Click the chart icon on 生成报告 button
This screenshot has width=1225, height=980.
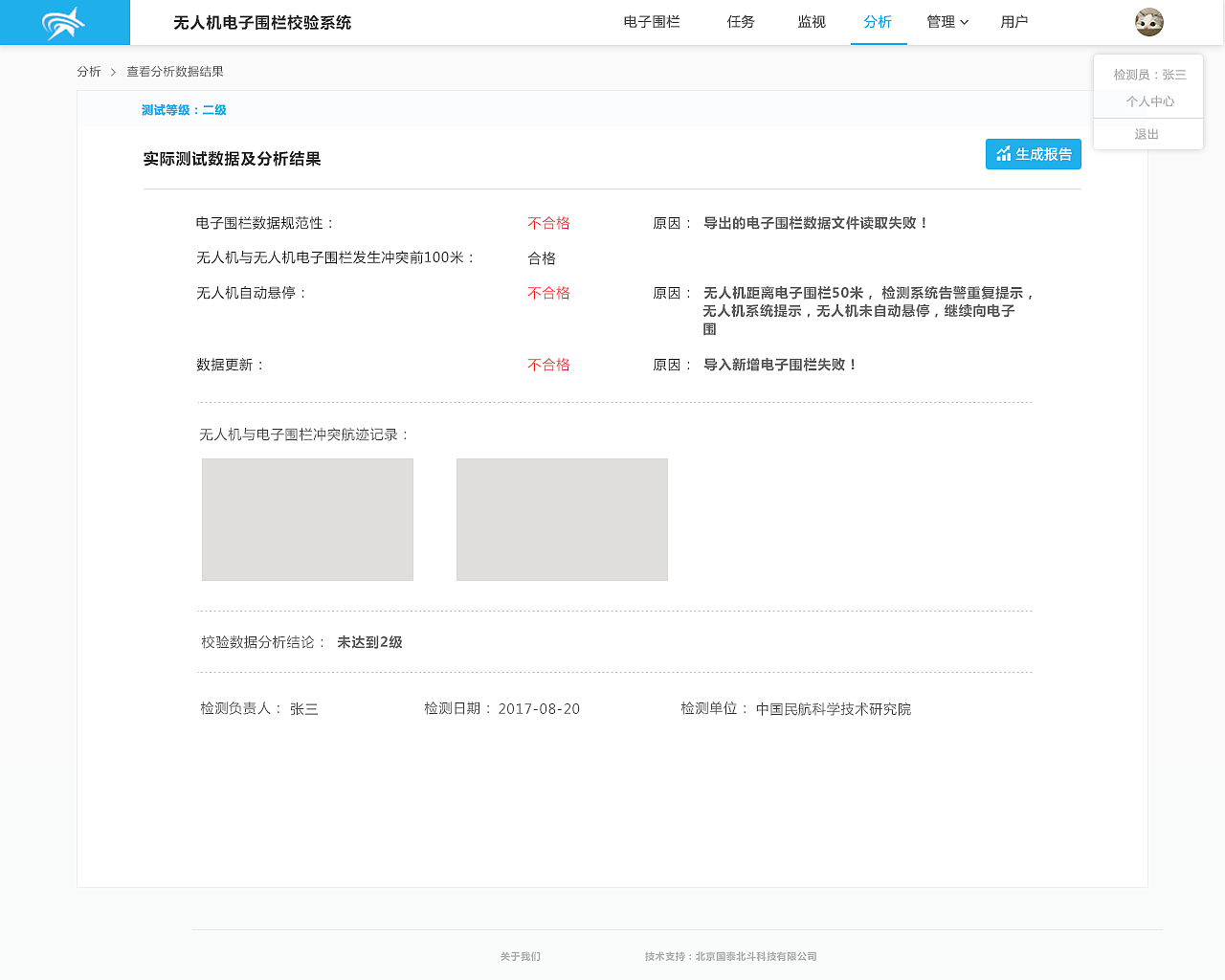1003,153
